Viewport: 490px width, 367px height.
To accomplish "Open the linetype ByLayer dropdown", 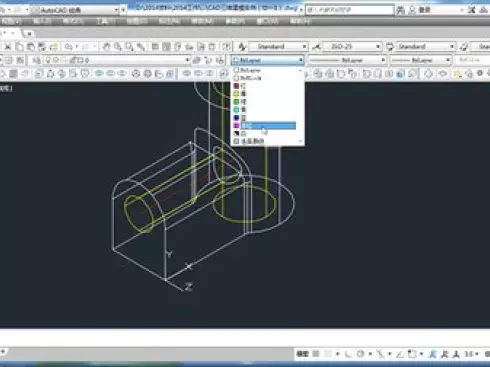I will [x=347, y=60].
